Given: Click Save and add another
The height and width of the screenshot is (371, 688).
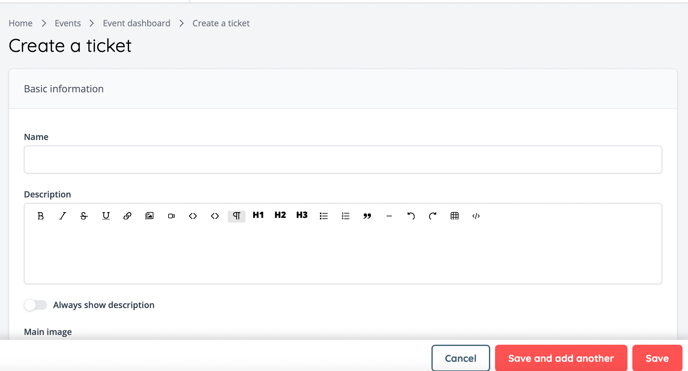Looking at the screenshot, I should [561, 358].
